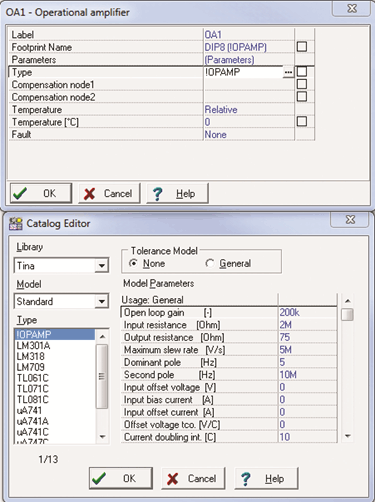Image resolution: width=375 pixels, height=502 pixels.
Task: Open type browser via ellipsis button
Action: [288, 72]
